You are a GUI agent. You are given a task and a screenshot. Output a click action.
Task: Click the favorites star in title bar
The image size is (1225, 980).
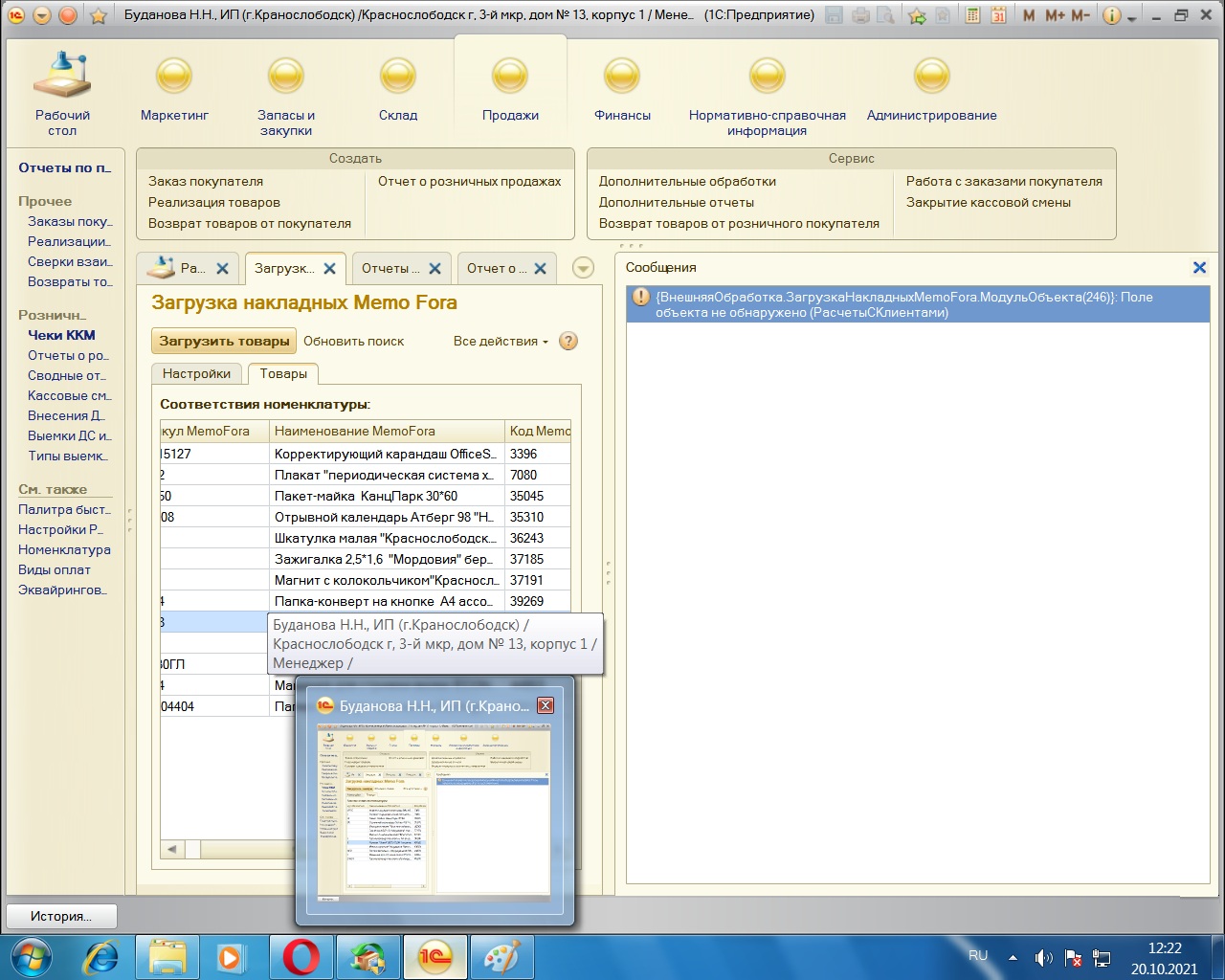tap(98, 15)
